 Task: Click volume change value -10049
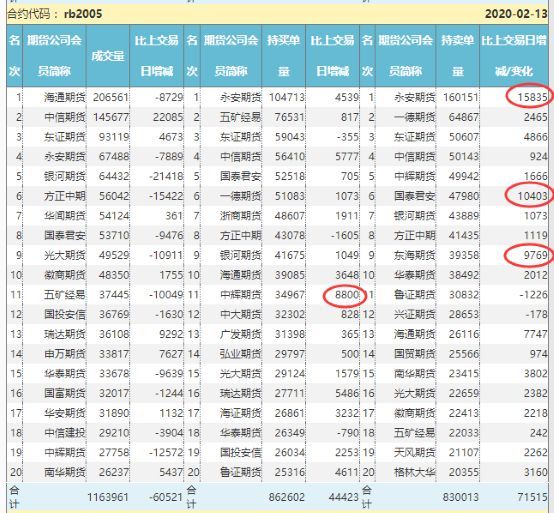166,295
